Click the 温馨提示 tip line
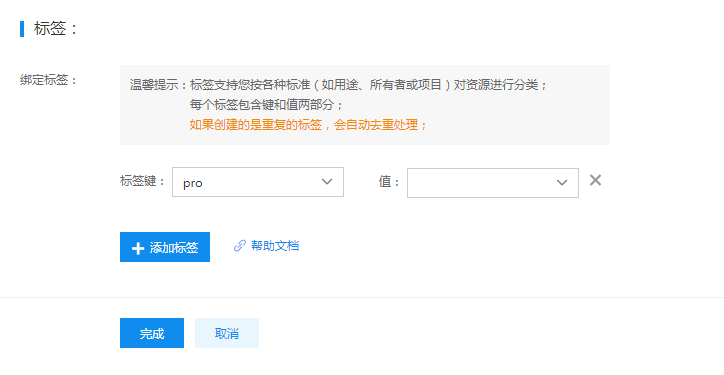The height and width of the screenshot is (375, 724). (338, 85)
